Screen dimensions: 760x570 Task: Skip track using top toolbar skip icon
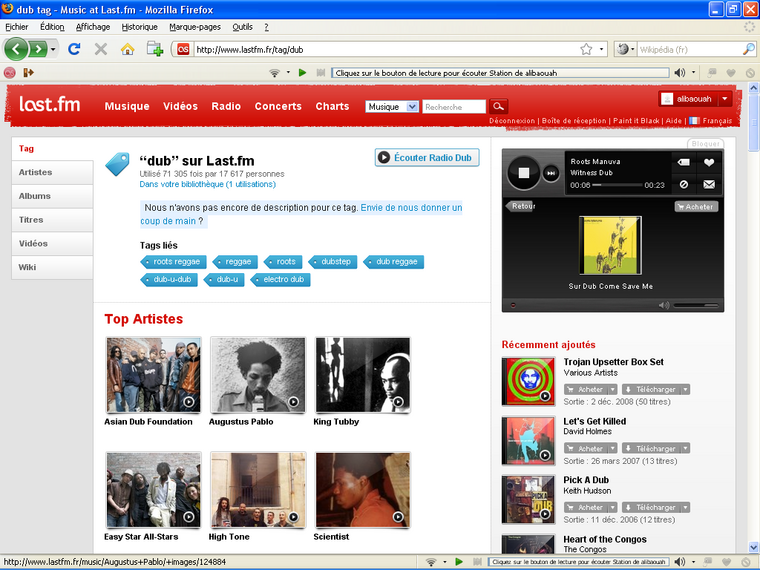click(x=320, y=73)
